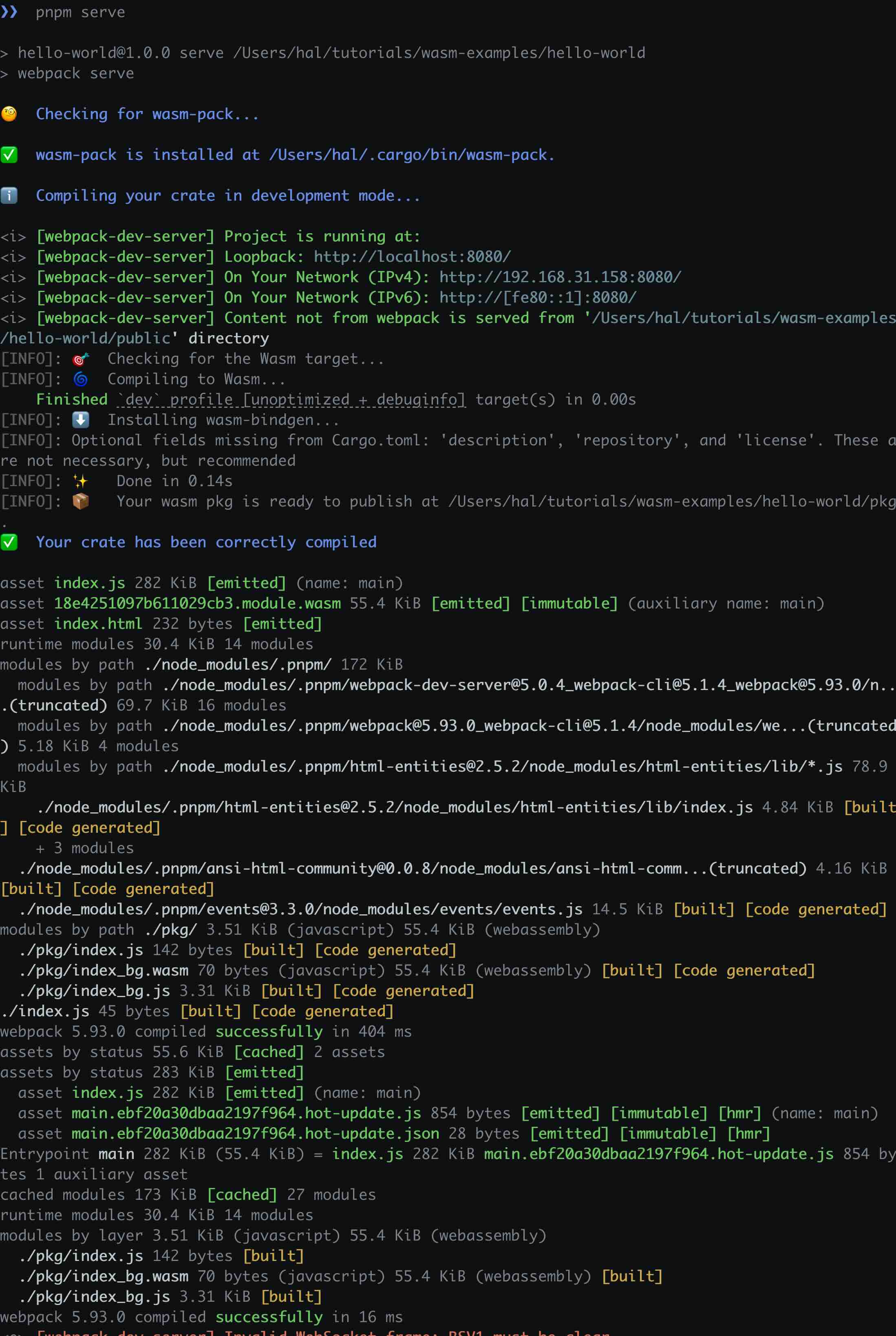This screenshot has width=896, height=1336.
Task: Click the thinking-face emoji before Checking for wasm-pack
Action: tap(9, 114)
